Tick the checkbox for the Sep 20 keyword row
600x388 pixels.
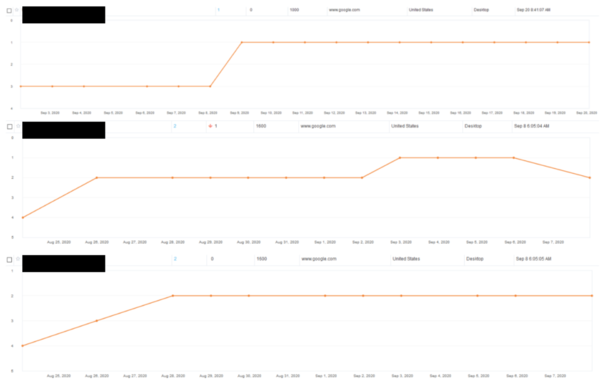10,10
